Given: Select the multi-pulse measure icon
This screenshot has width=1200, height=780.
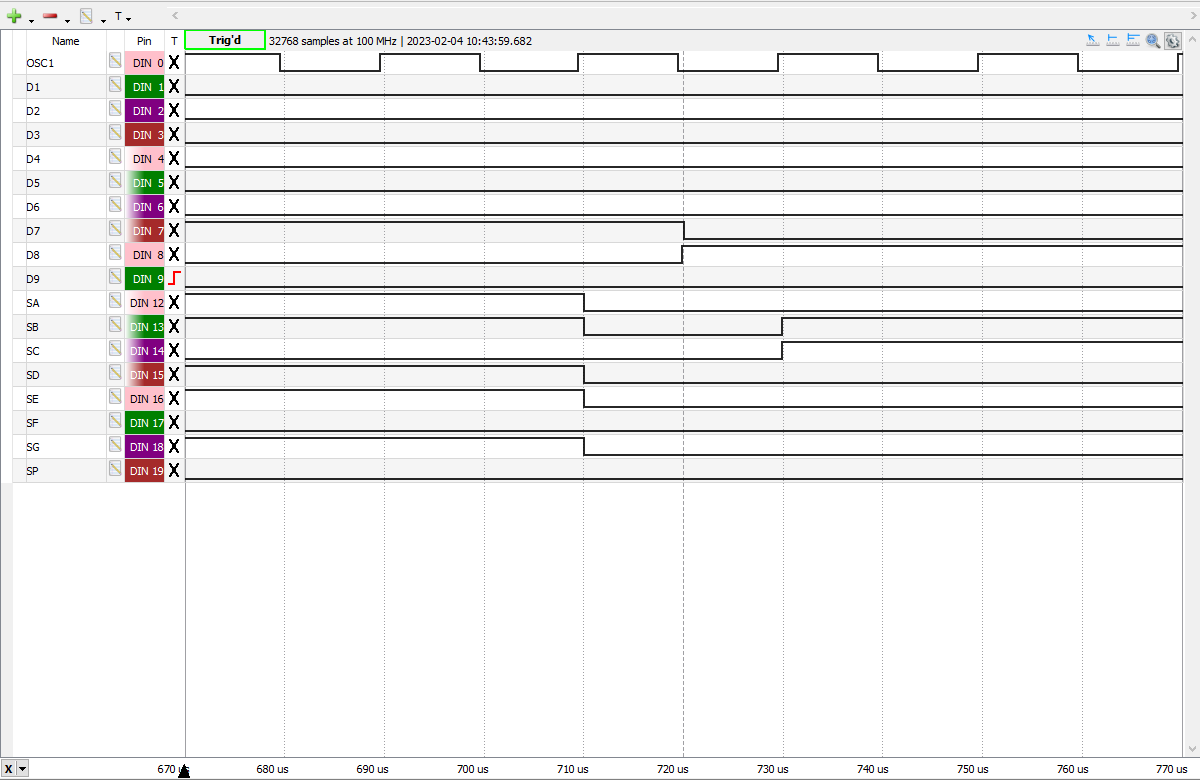Looking at the screenshot, I should (x=1133, y=40).
